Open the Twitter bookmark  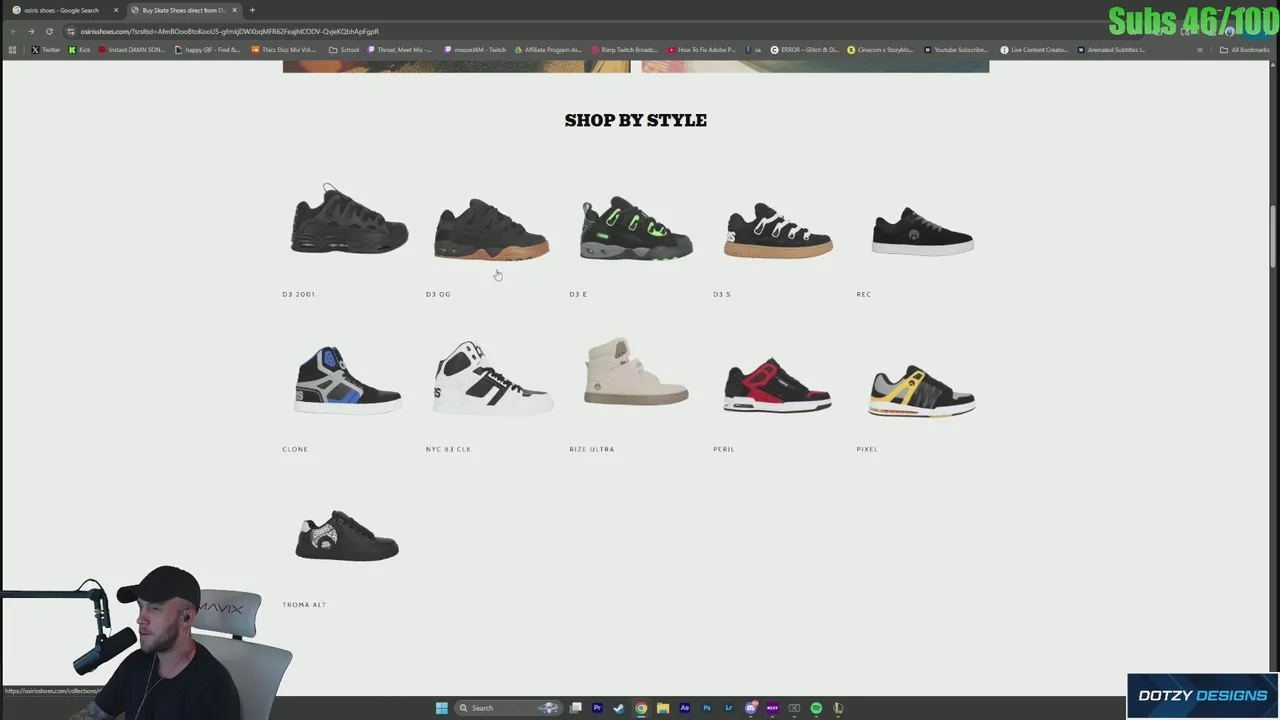(45, 49)
